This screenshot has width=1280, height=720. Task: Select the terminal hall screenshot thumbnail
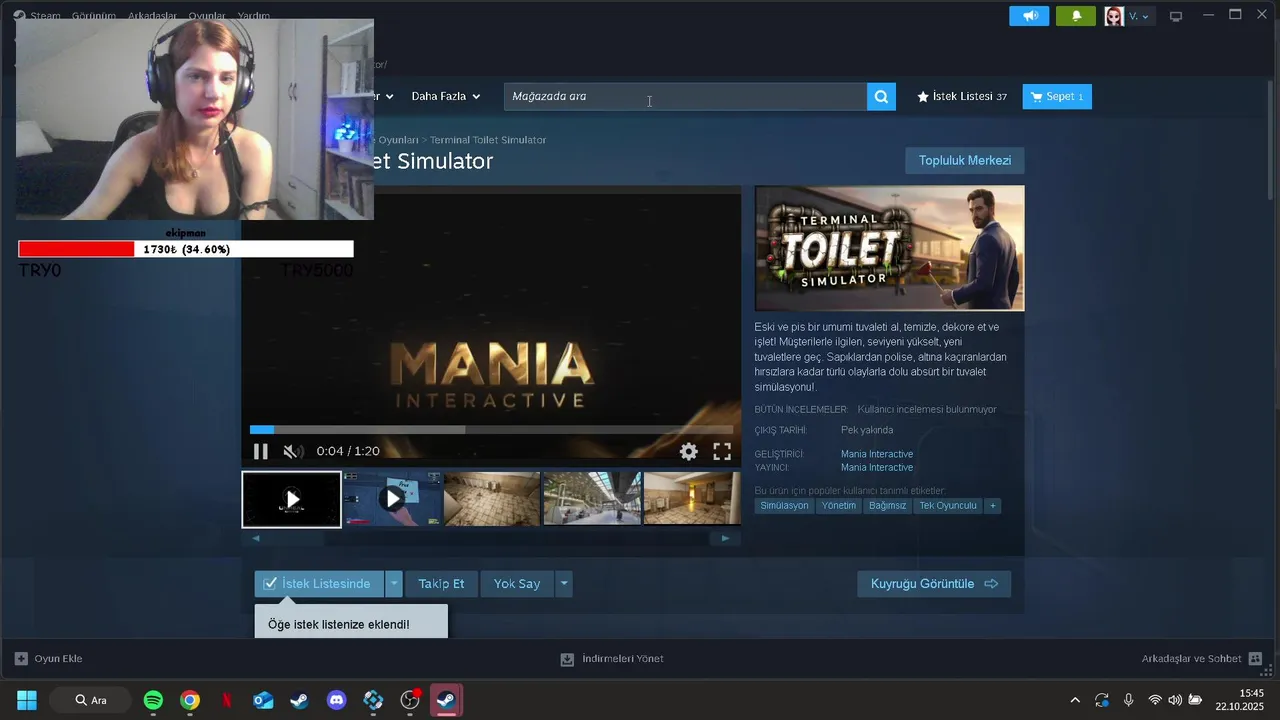coord(592,499)
